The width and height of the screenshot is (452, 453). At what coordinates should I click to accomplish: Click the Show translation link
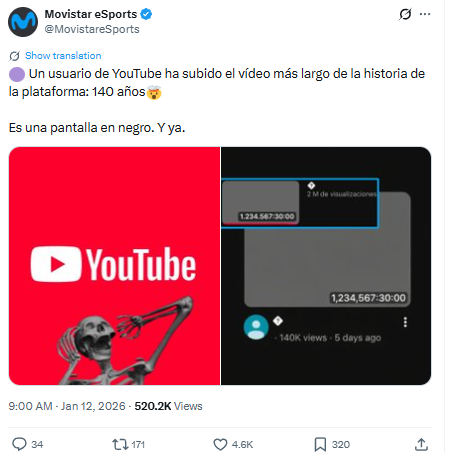tap(63, 56)
